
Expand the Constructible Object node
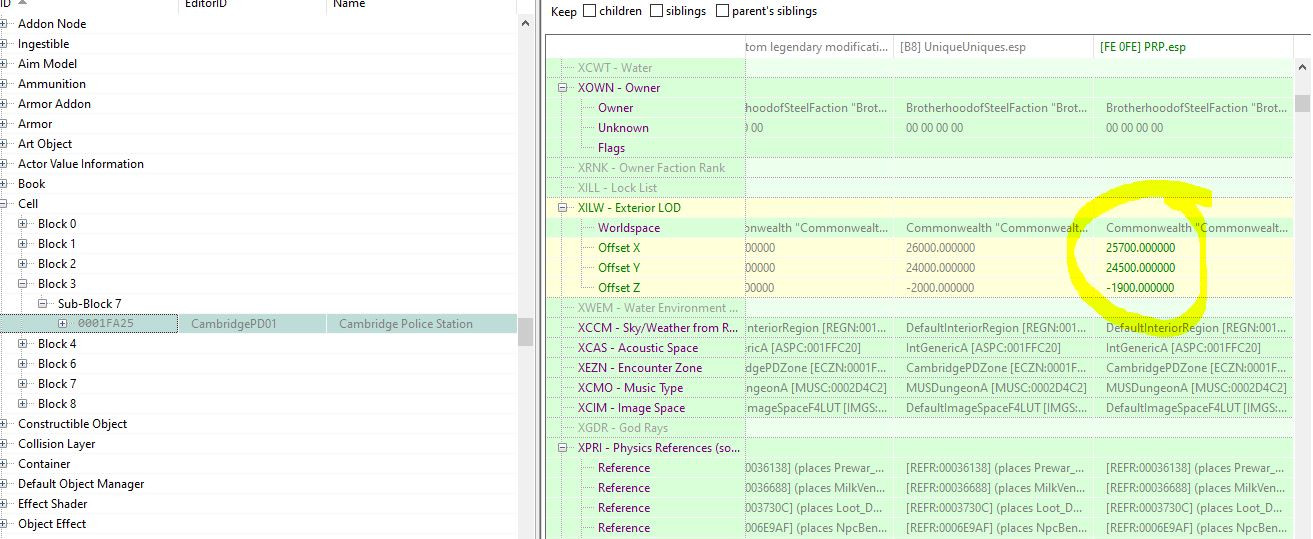click(4, 424)
